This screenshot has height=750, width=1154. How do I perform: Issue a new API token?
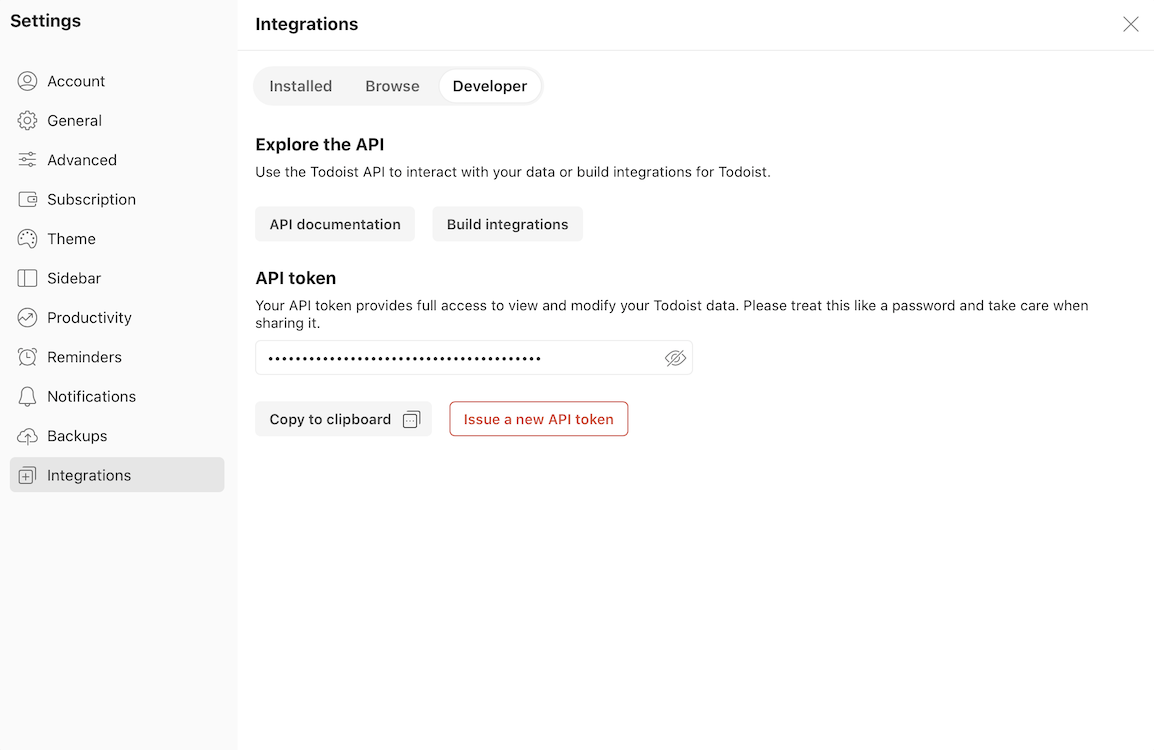coord(539,419)
